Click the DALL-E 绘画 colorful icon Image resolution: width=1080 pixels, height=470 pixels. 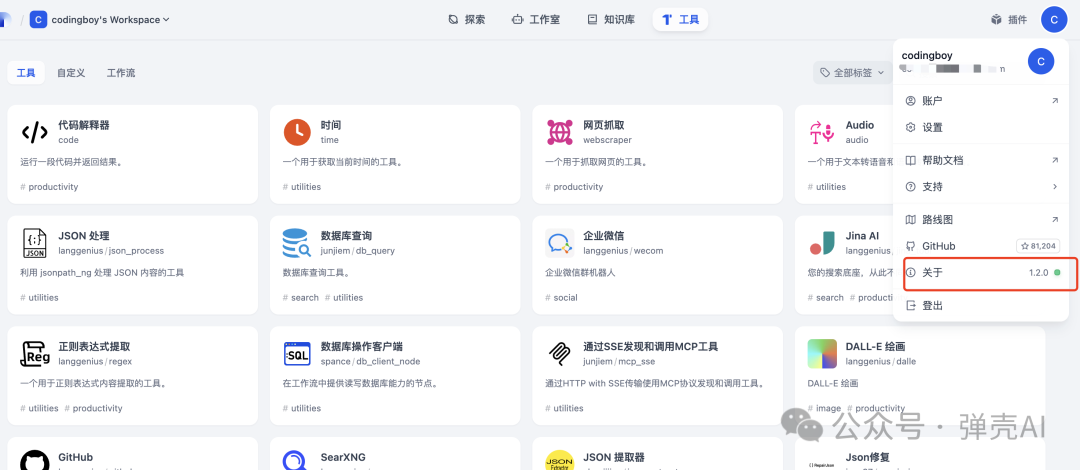coord(822,354)
